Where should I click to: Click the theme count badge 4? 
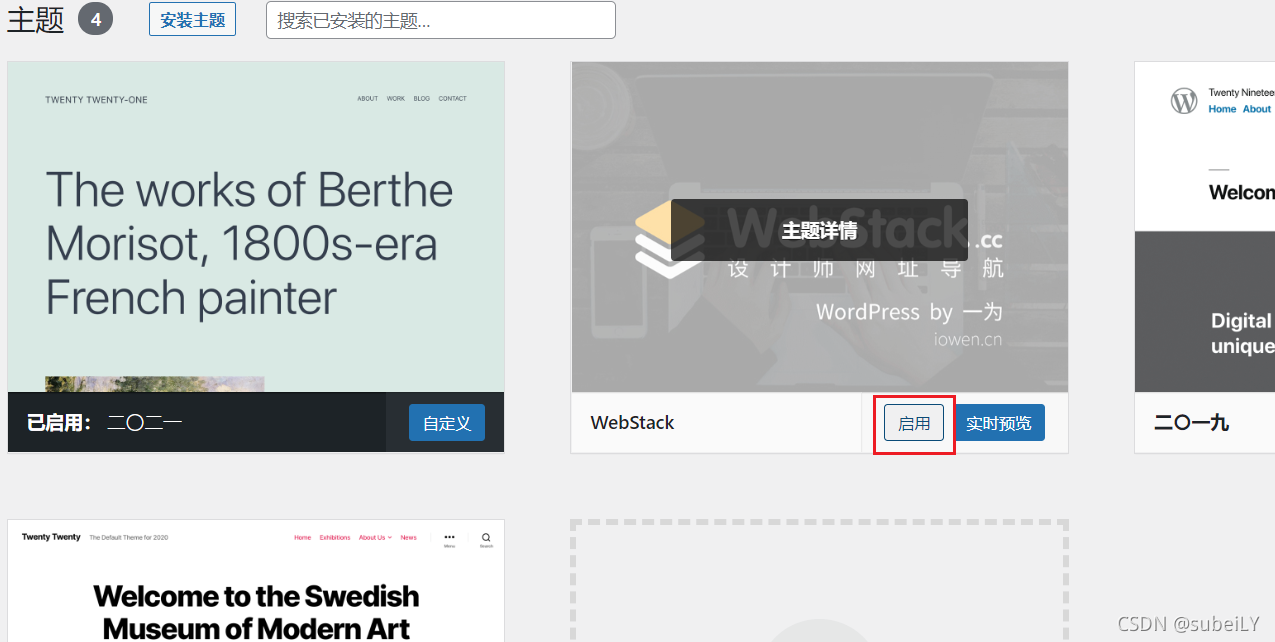95,19
